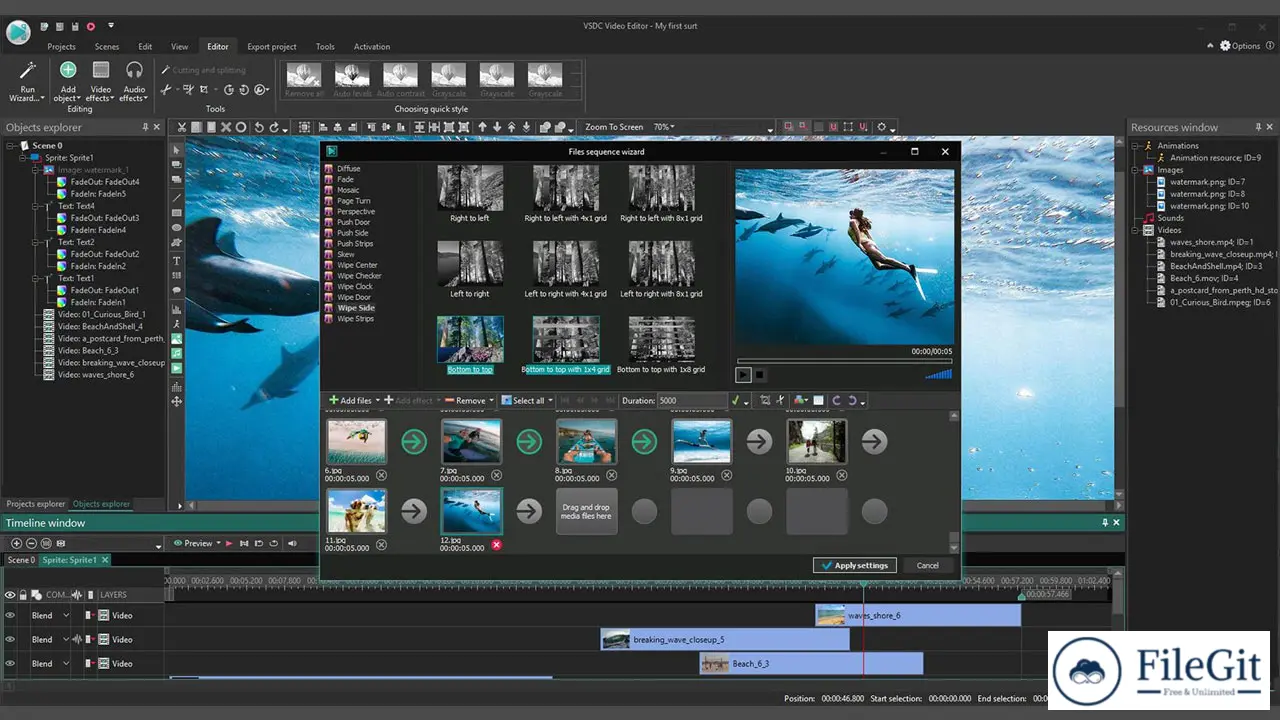Viewport: 1280px width, 720px height.
Task: Click the timeline zoom out minus icon
Action: click(31, 543)
